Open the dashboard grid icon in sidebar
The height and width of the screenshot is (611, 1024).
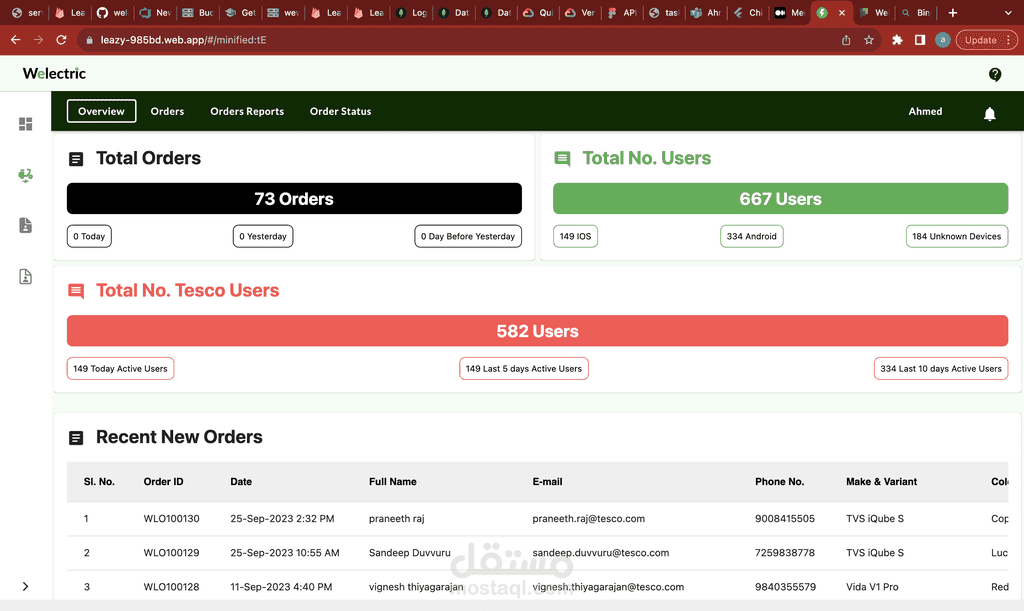(x=25, y=124)
